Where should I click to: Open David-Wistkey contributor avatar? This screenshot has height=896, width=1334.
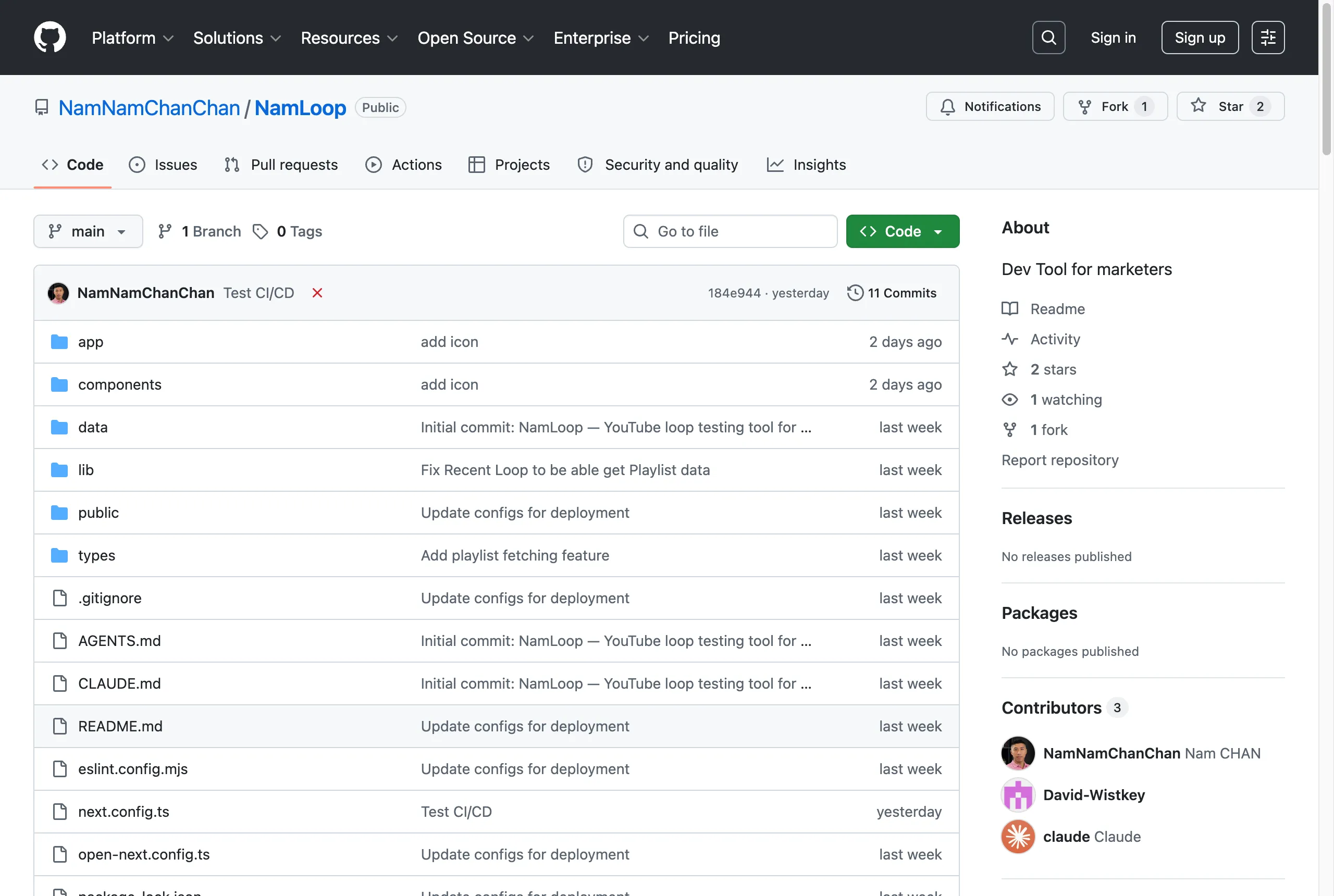click(1017, 795)
